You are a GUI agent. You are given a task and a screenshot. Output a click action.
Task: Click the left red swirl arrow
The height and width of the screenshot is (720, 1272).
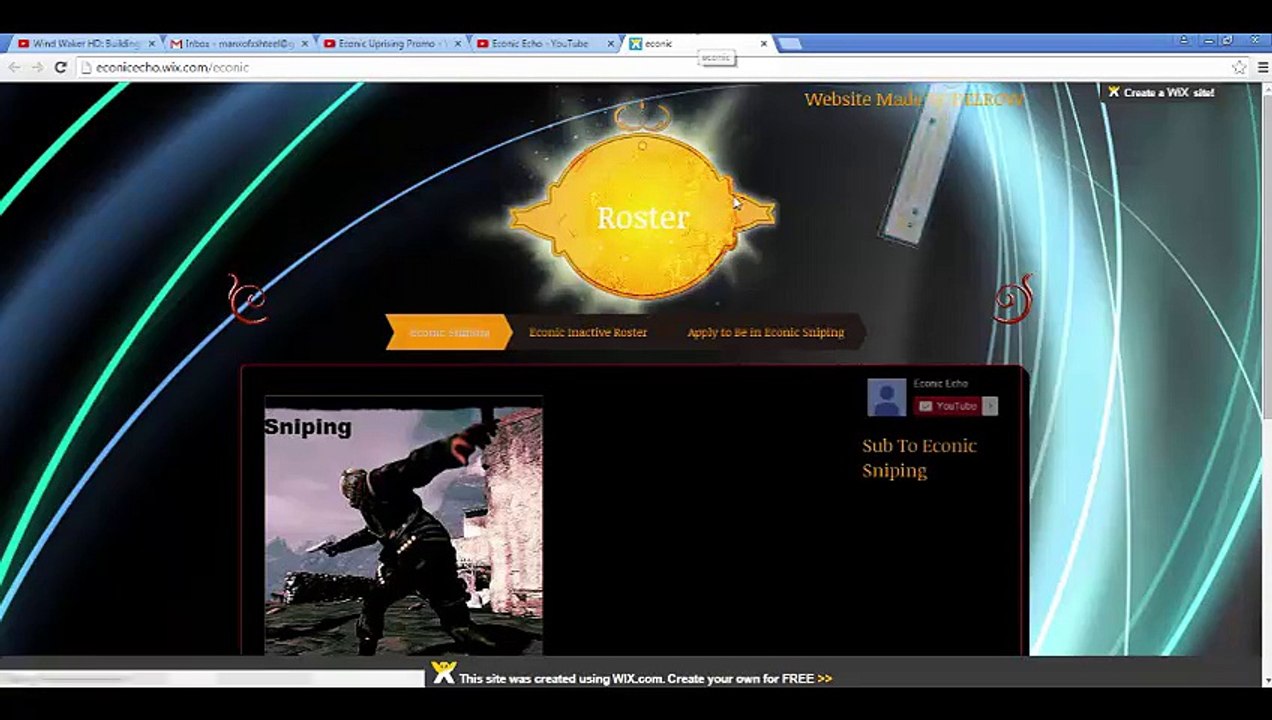[x=248, y=298]
